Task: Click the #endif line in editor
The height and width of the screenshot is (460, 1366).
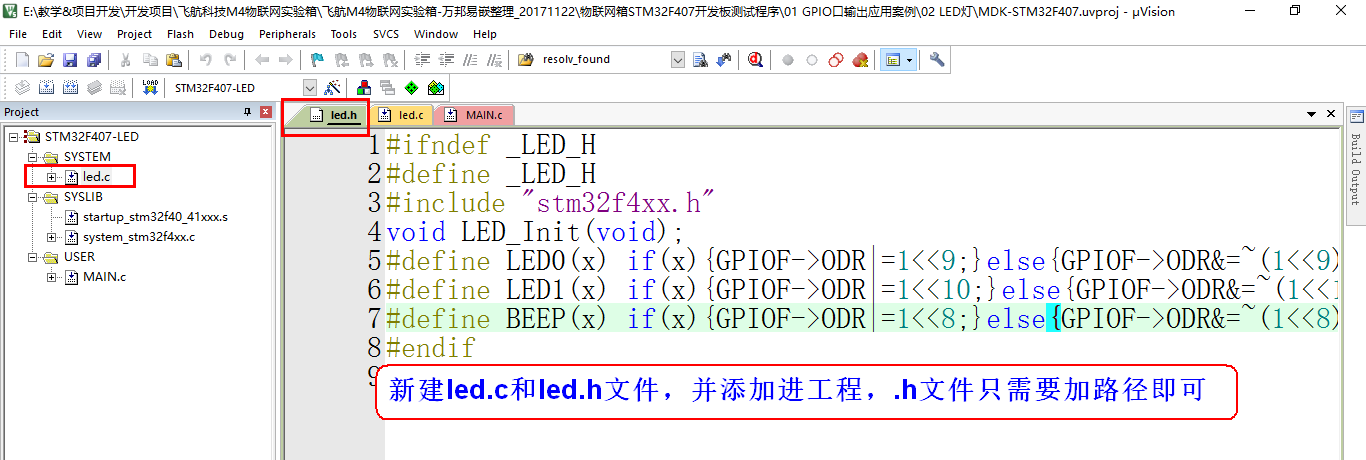Action: [431, 348]
